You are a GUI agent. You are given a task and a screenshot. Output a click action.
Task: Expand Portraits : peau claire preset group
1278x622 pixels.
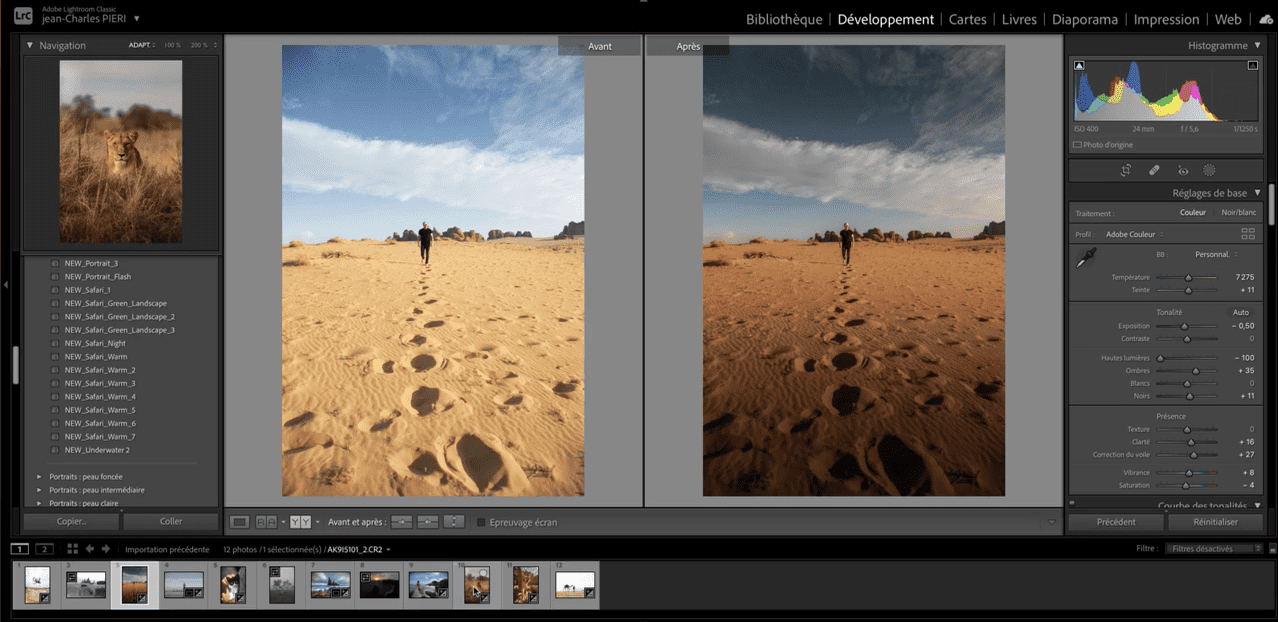(40, 503)
